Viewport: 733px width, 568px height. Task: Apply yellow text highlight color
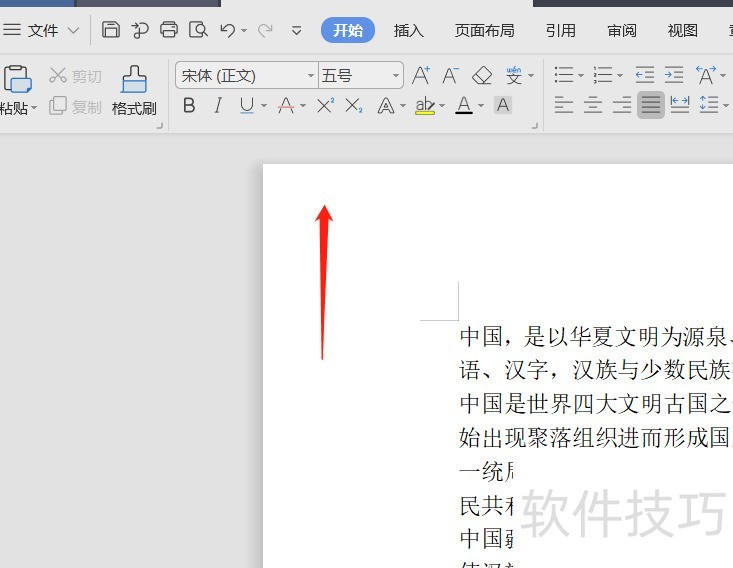pyautogui.click(x=425, y=106)
